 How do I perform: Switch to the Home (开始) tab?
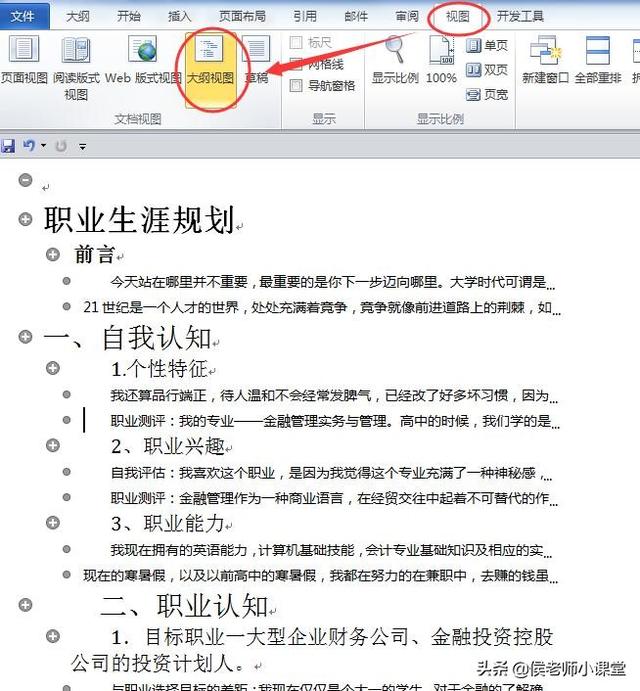coord(129,16)
